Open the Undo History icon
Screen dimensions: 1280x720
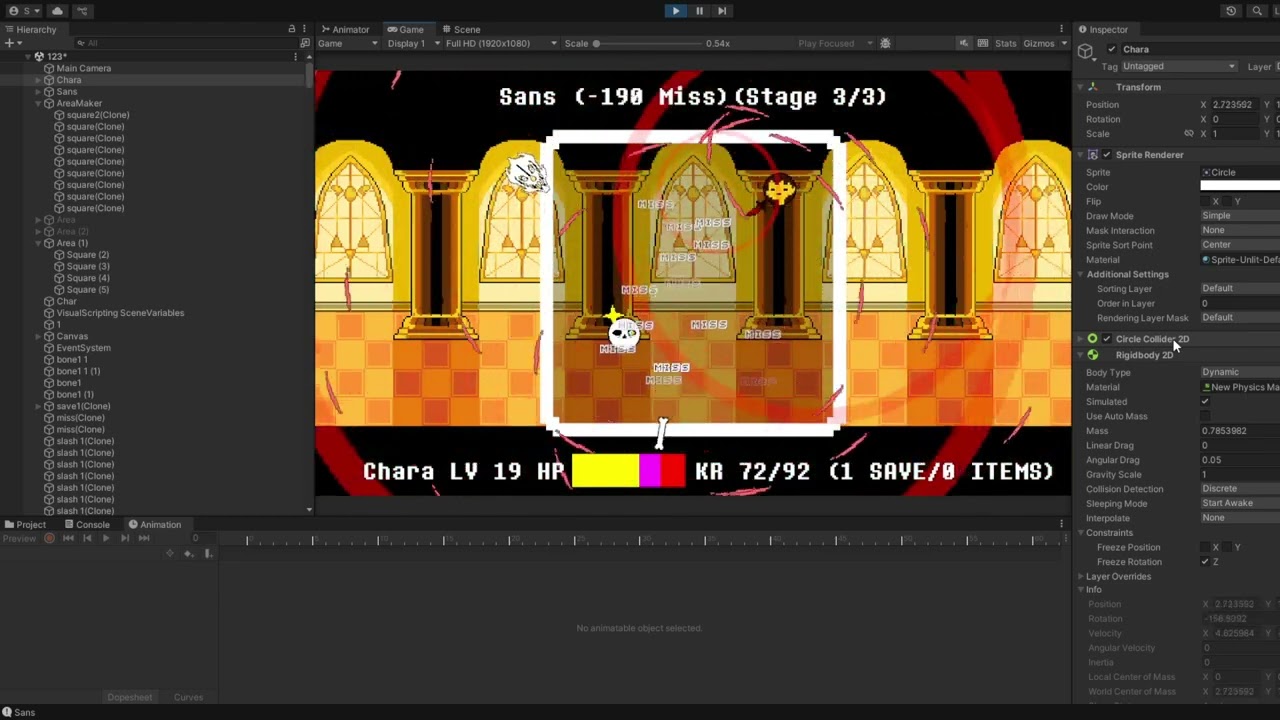pos(1231,11)
